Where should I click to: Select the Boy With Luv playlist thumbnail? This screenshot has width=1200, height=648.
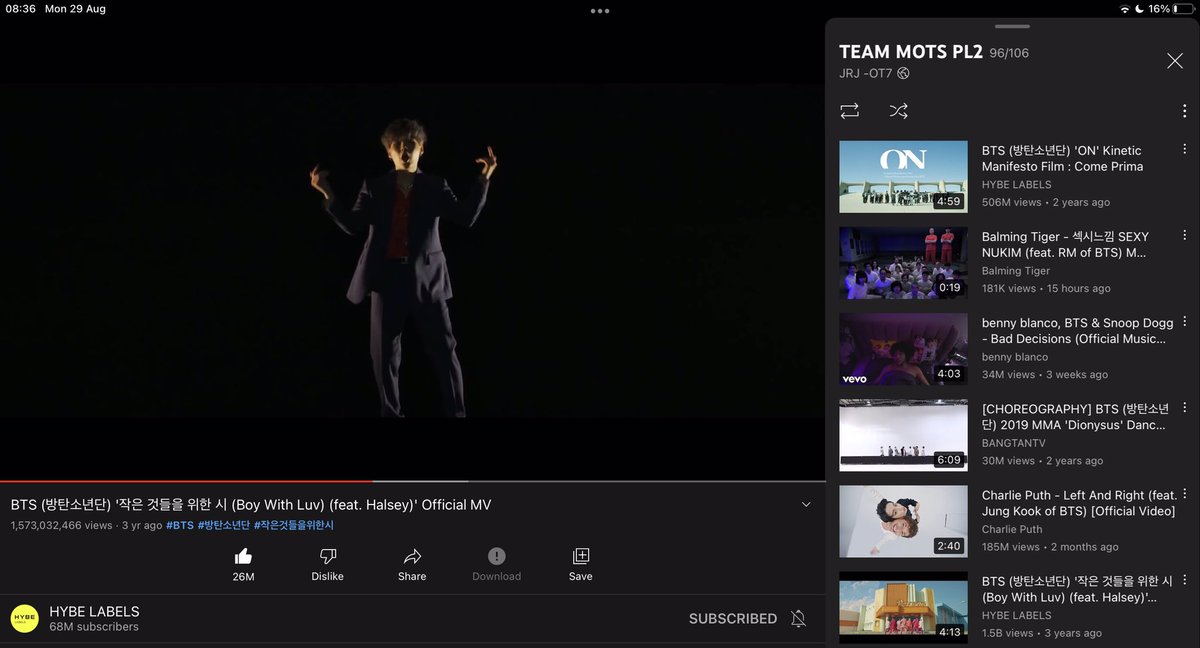[x=903, y=607]
